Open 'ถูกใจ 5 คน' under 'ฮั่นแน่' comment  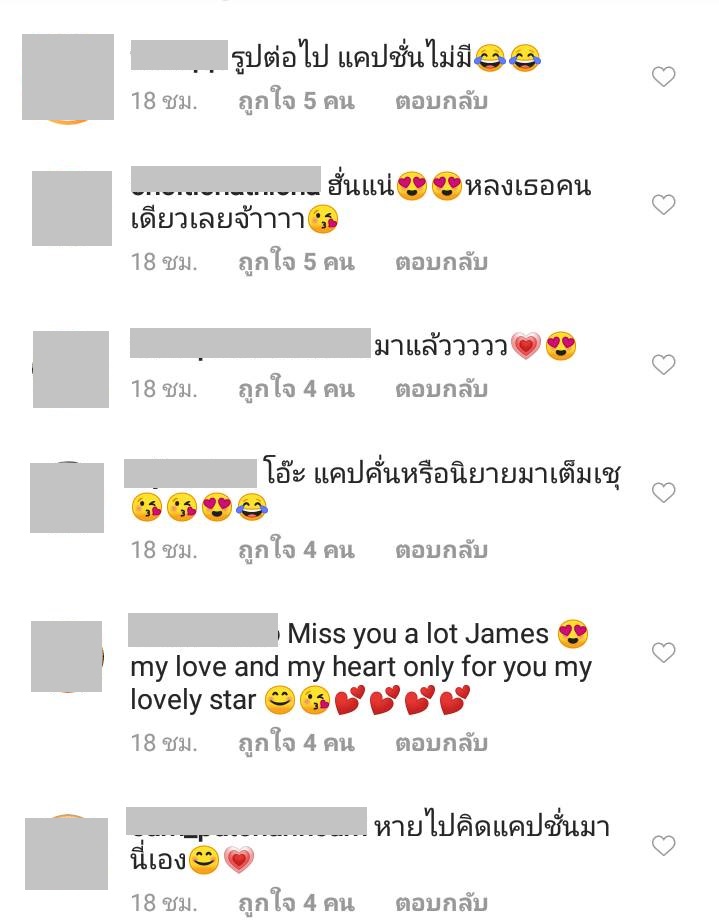pyautogui.click(x=296, y=262)
